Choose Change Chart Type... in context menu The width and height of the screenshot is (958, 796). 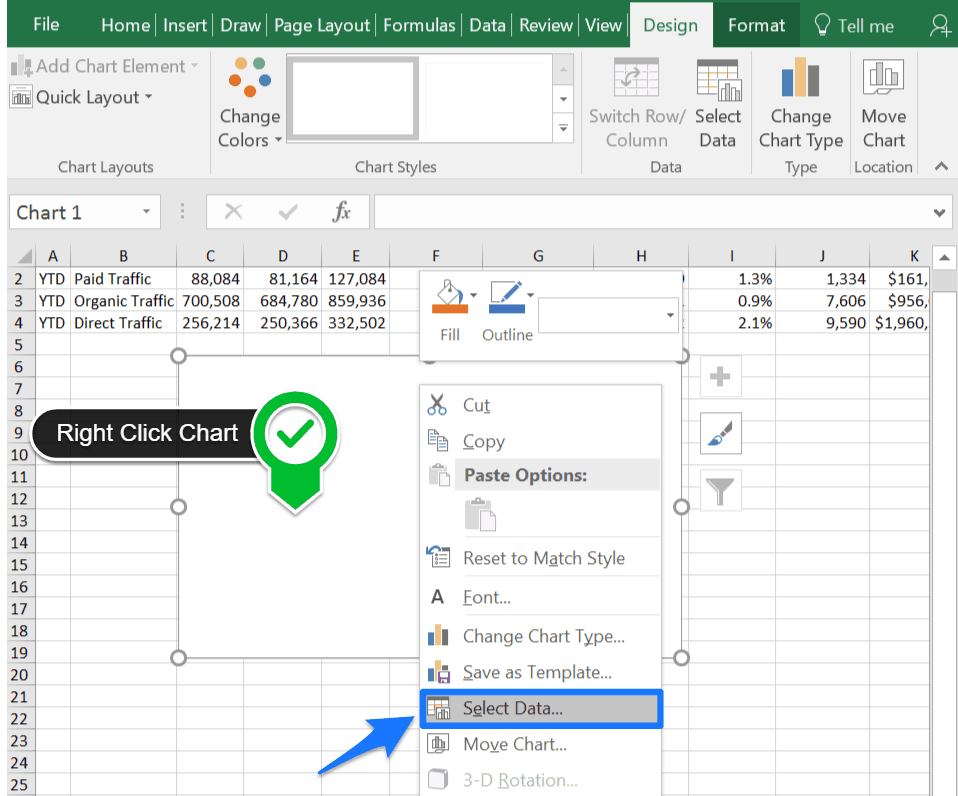[x=541, y=636]
